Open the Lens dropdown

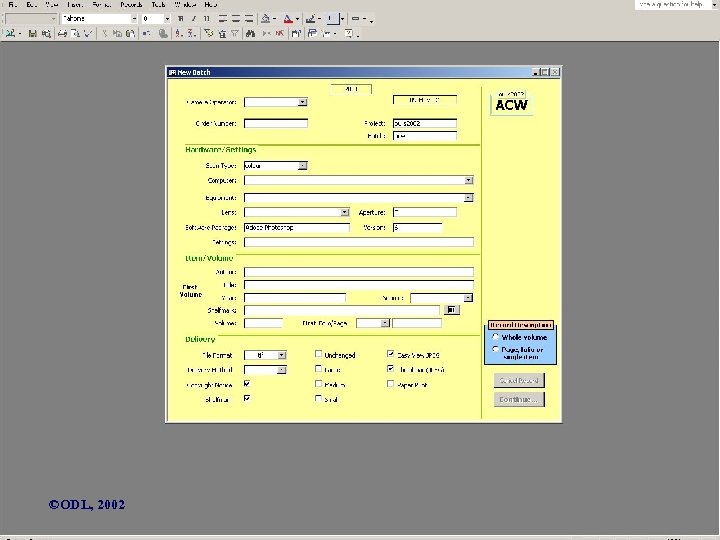(x=345, y=212)
